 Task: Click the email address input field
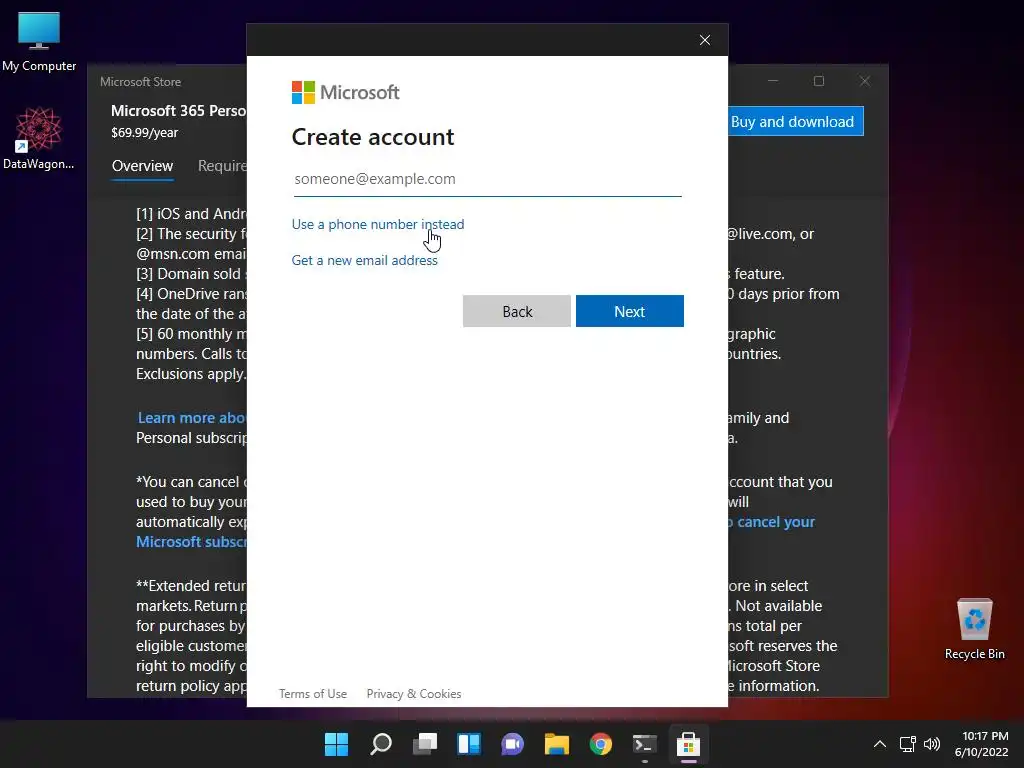[487, 179]
